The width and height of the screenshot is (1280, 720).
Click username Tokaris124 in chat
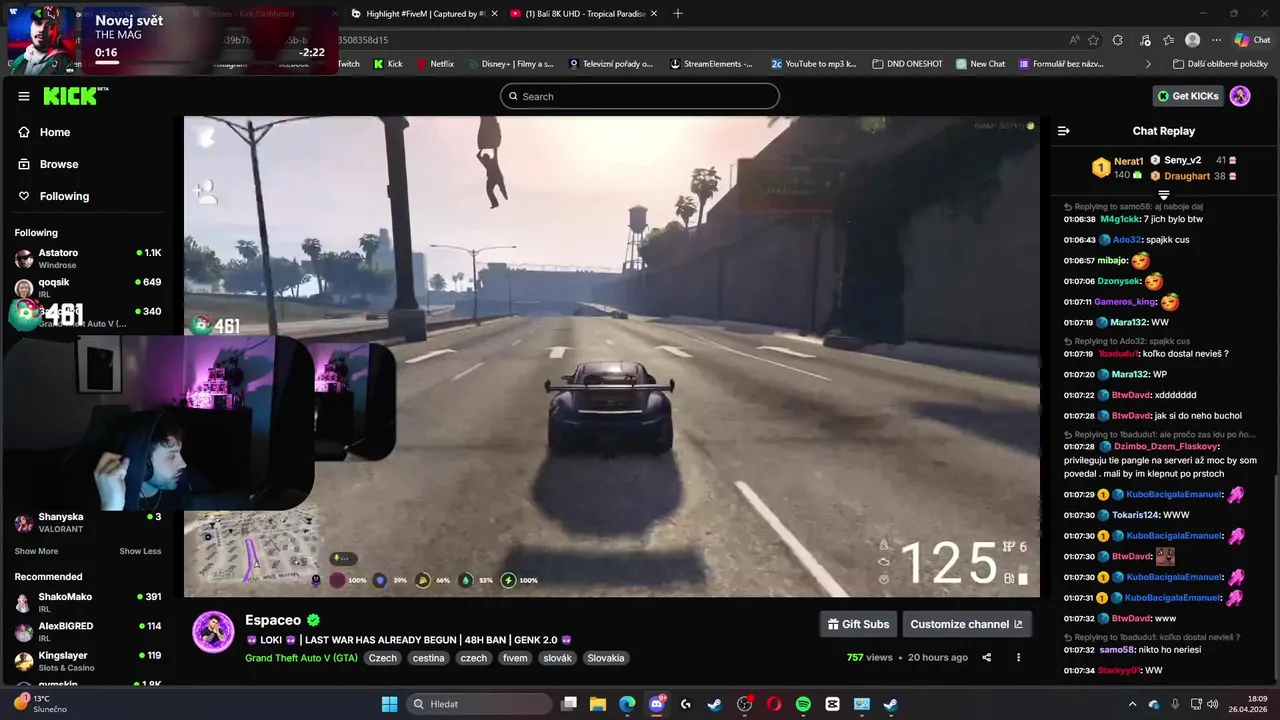[1135, 515]
